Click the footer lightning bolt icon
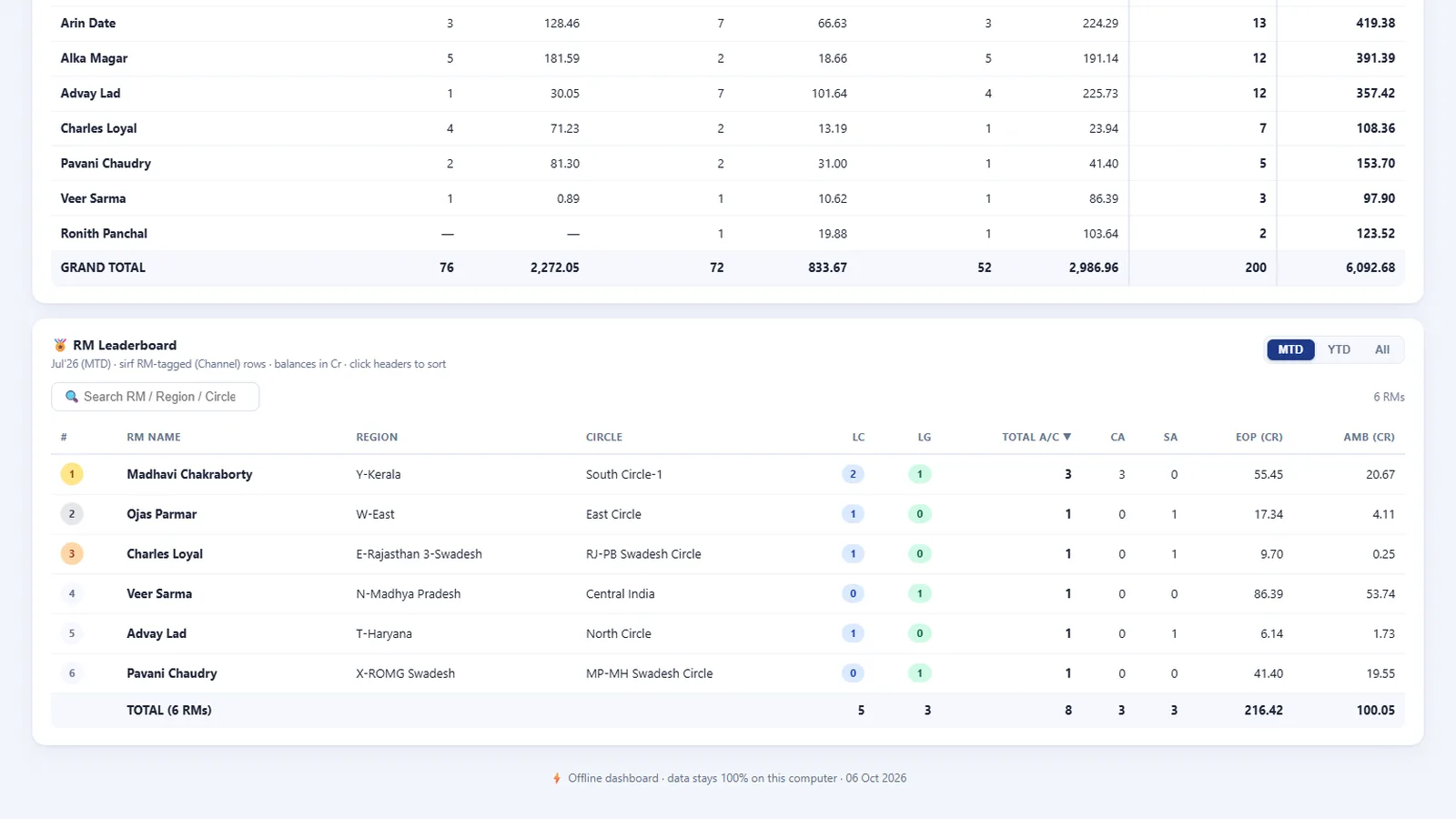The image size is (1456, 819). click(x=557, y=778)
